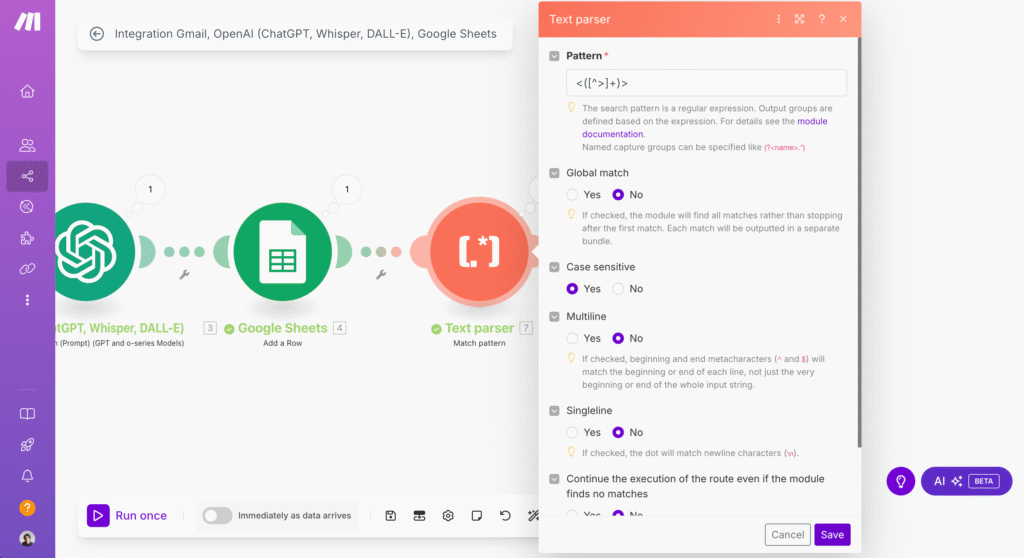Toggle the Singleline map checkbox
This screenshot has height=558, width=1024.
(x=554, y=411)
